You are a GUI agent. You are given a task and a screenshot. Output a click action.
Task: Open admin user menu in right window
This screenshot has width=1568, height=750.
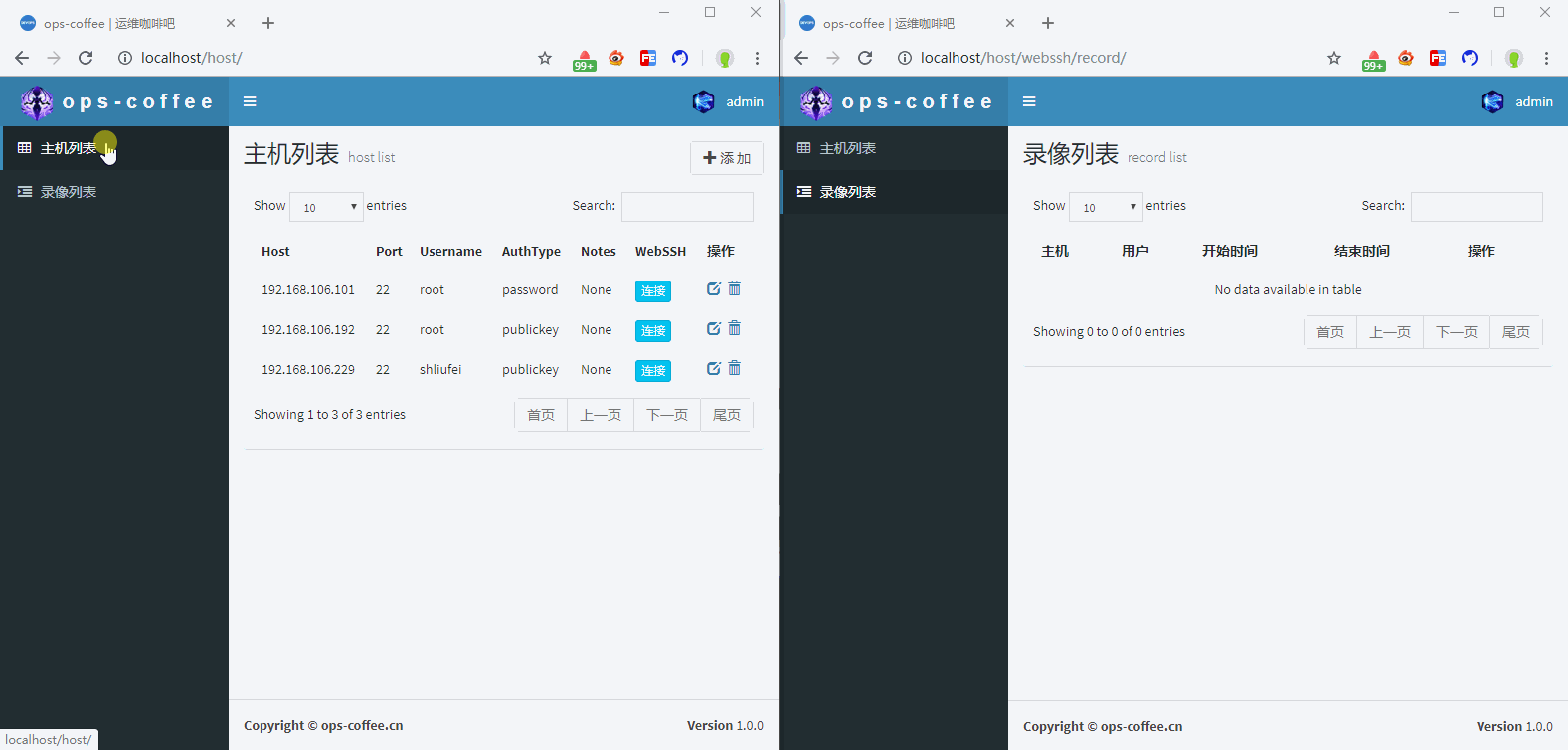(1517, 101)
